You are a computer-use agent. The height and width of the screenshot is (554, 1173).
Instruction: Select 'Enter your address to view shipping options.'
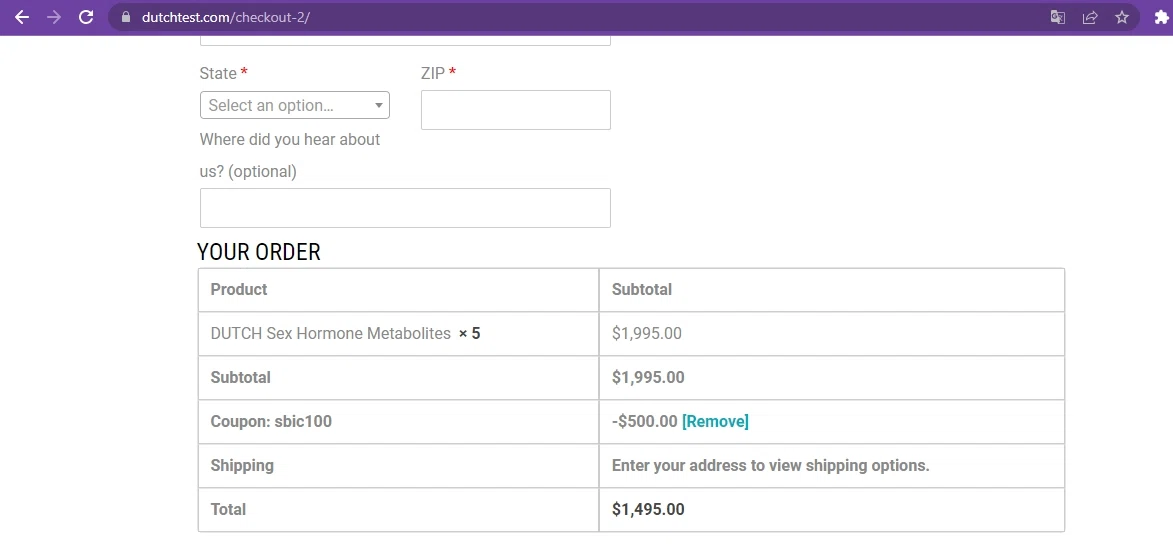(771, 465)
